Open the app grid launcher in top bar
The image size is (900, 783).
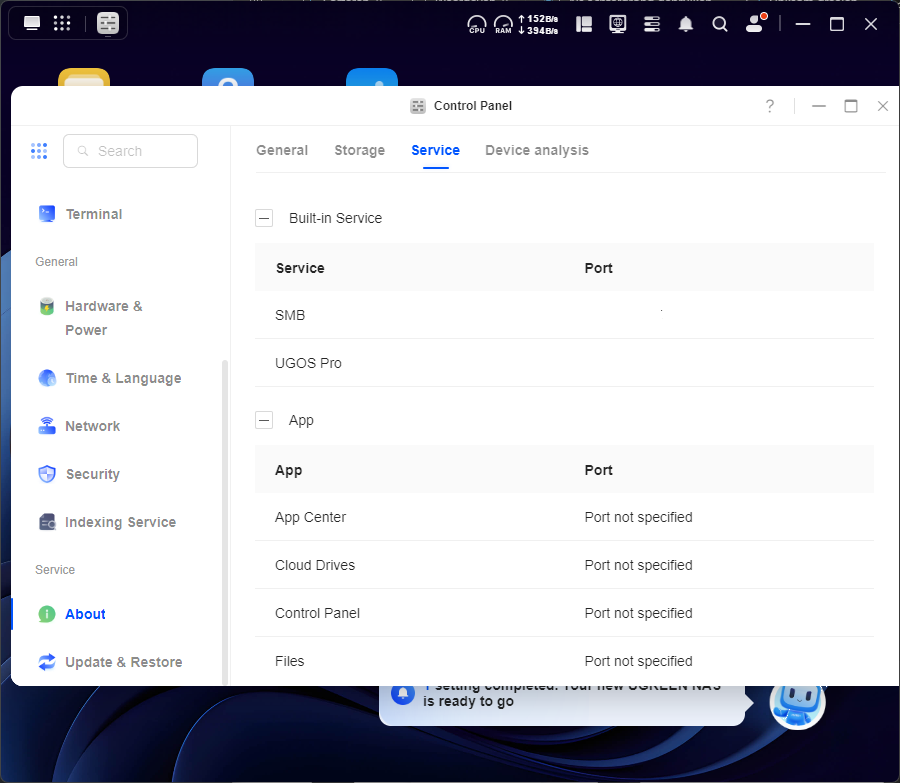click(x=61, y=23)
